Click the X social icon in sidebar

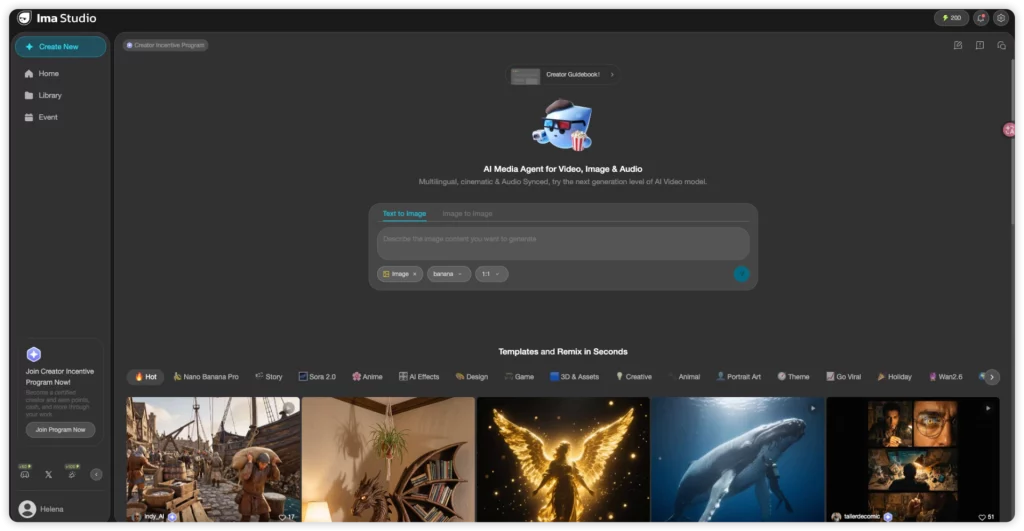coord(48,474)
